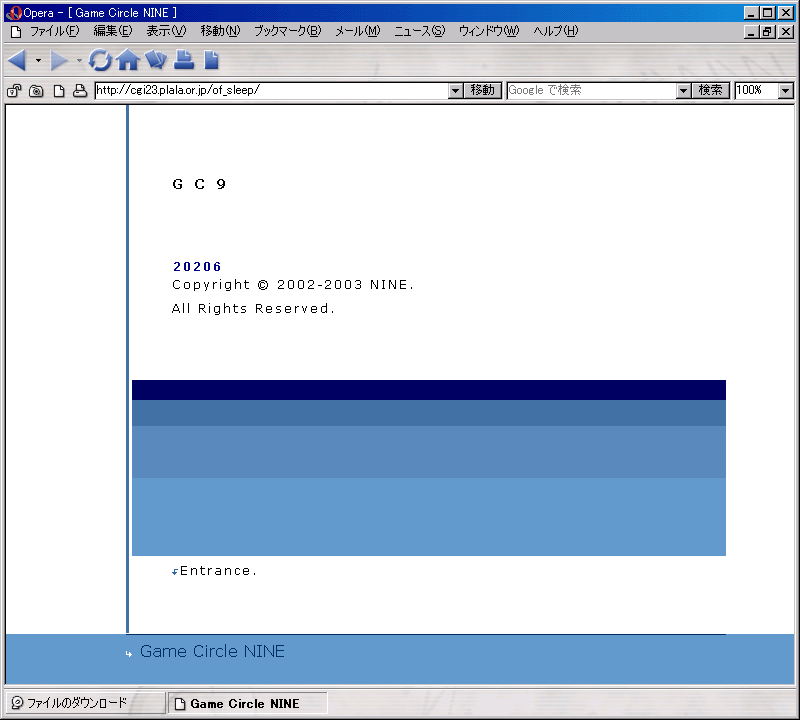The image size is (800, 720).
Task: Toggle document mode page icon
Action: point(59,91)
